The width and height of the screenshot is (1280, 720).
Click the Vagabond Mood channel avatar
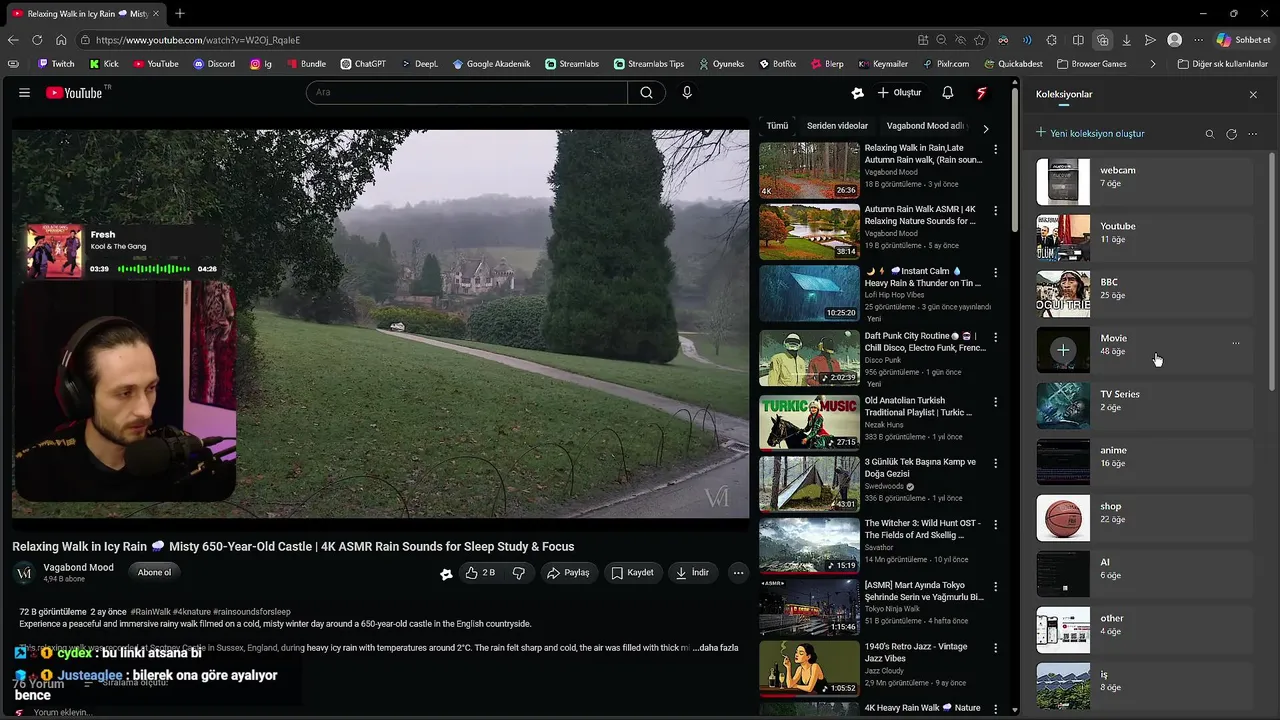point(24,573)
